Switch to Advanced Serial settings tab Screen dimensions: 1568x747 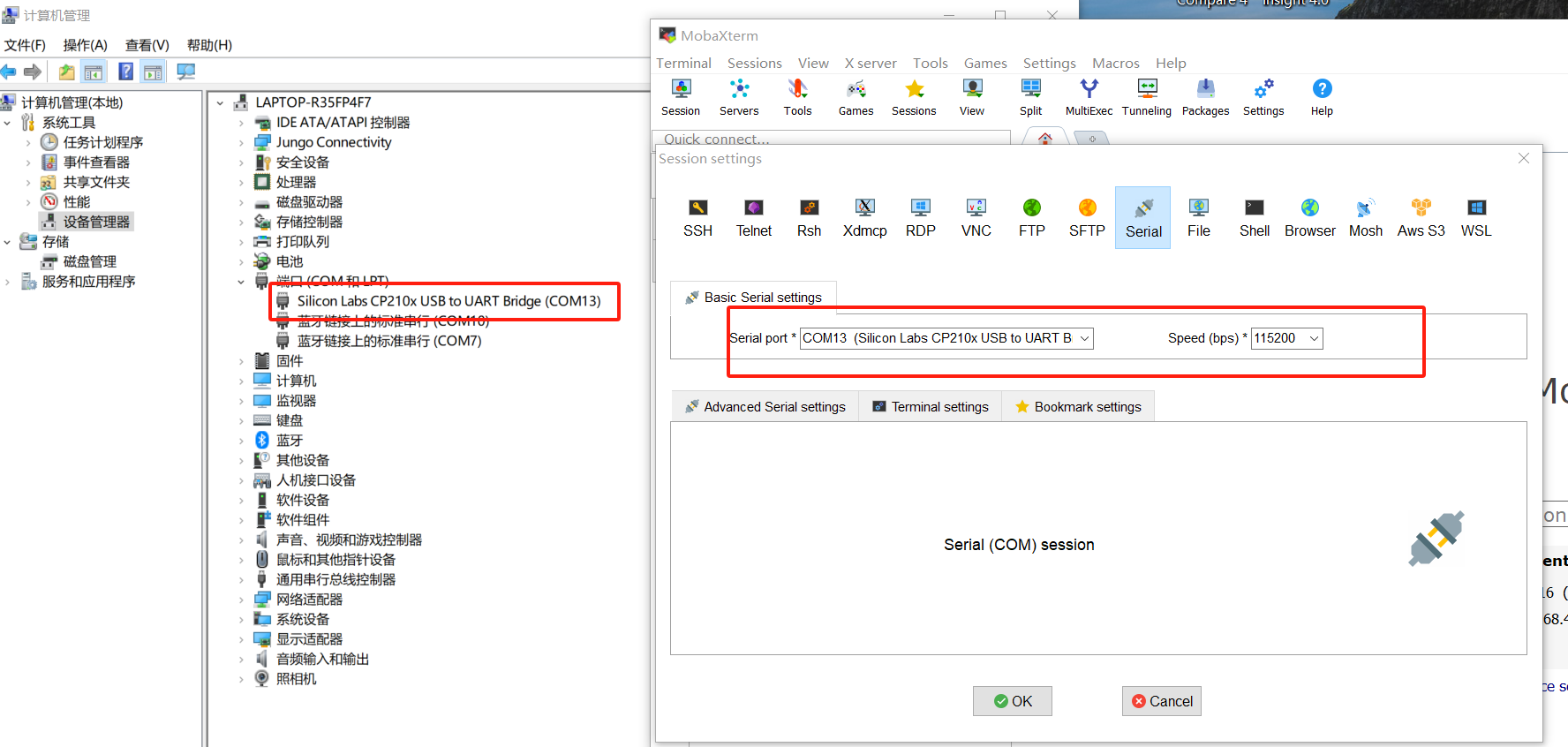click(x=765, y=407)
